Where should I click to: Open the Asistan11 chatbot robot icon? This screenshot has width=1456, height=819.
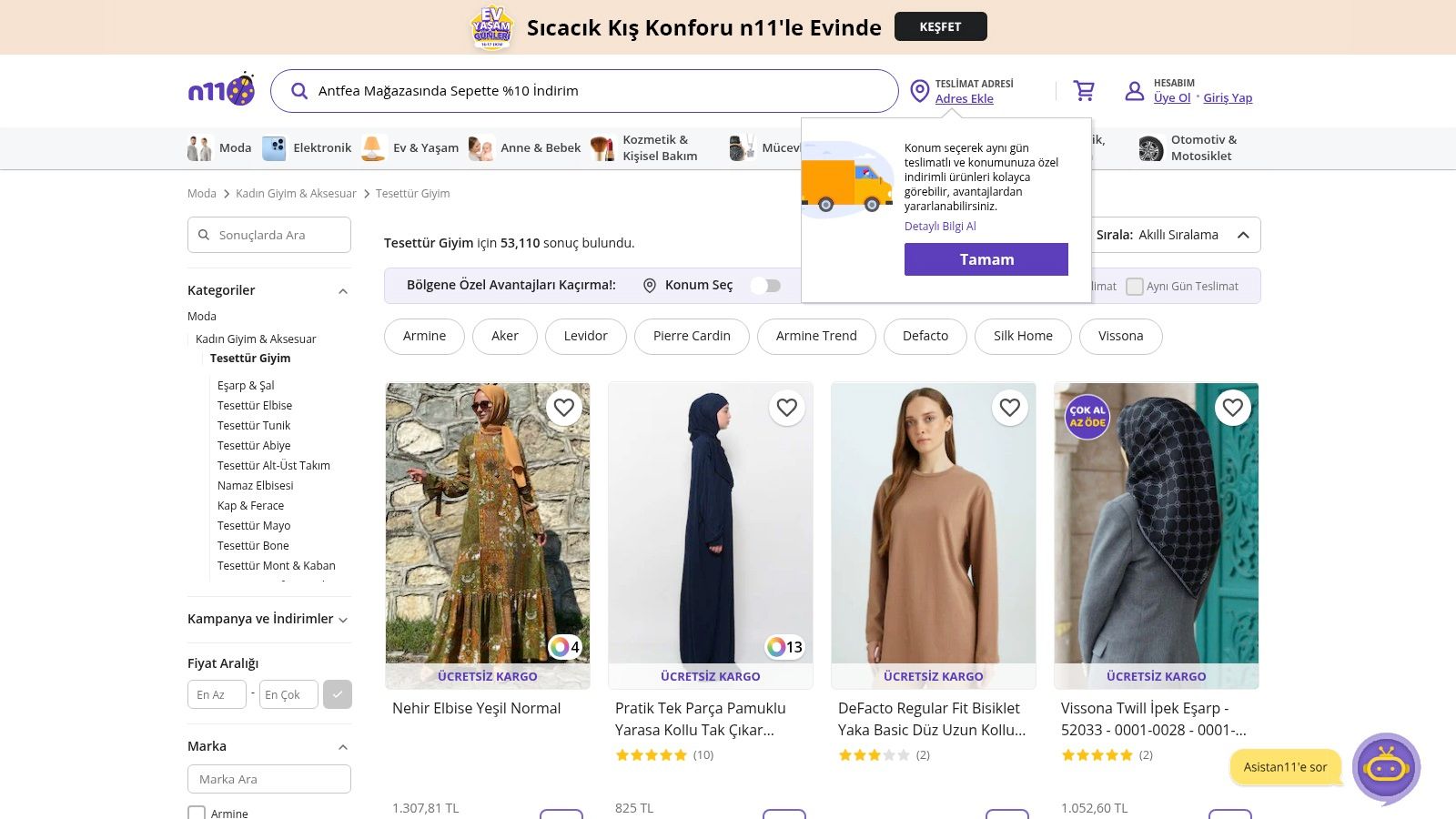click(1386, 768)
